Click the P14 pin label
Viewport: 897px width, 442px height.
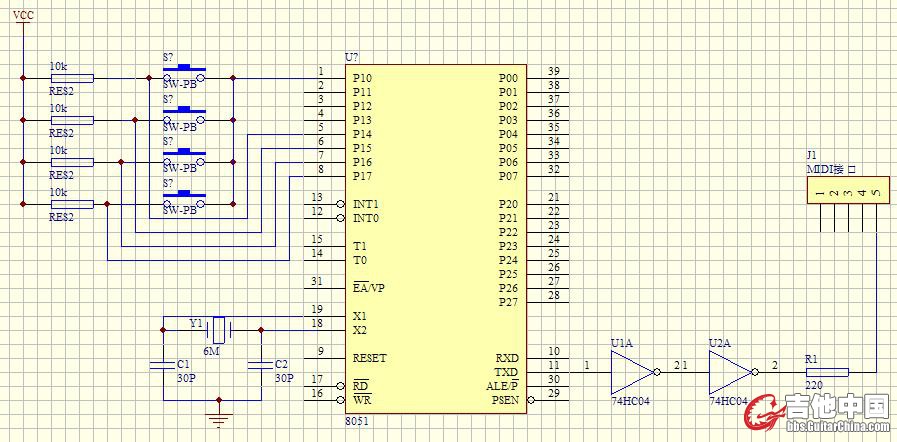(x=362, y=134)
